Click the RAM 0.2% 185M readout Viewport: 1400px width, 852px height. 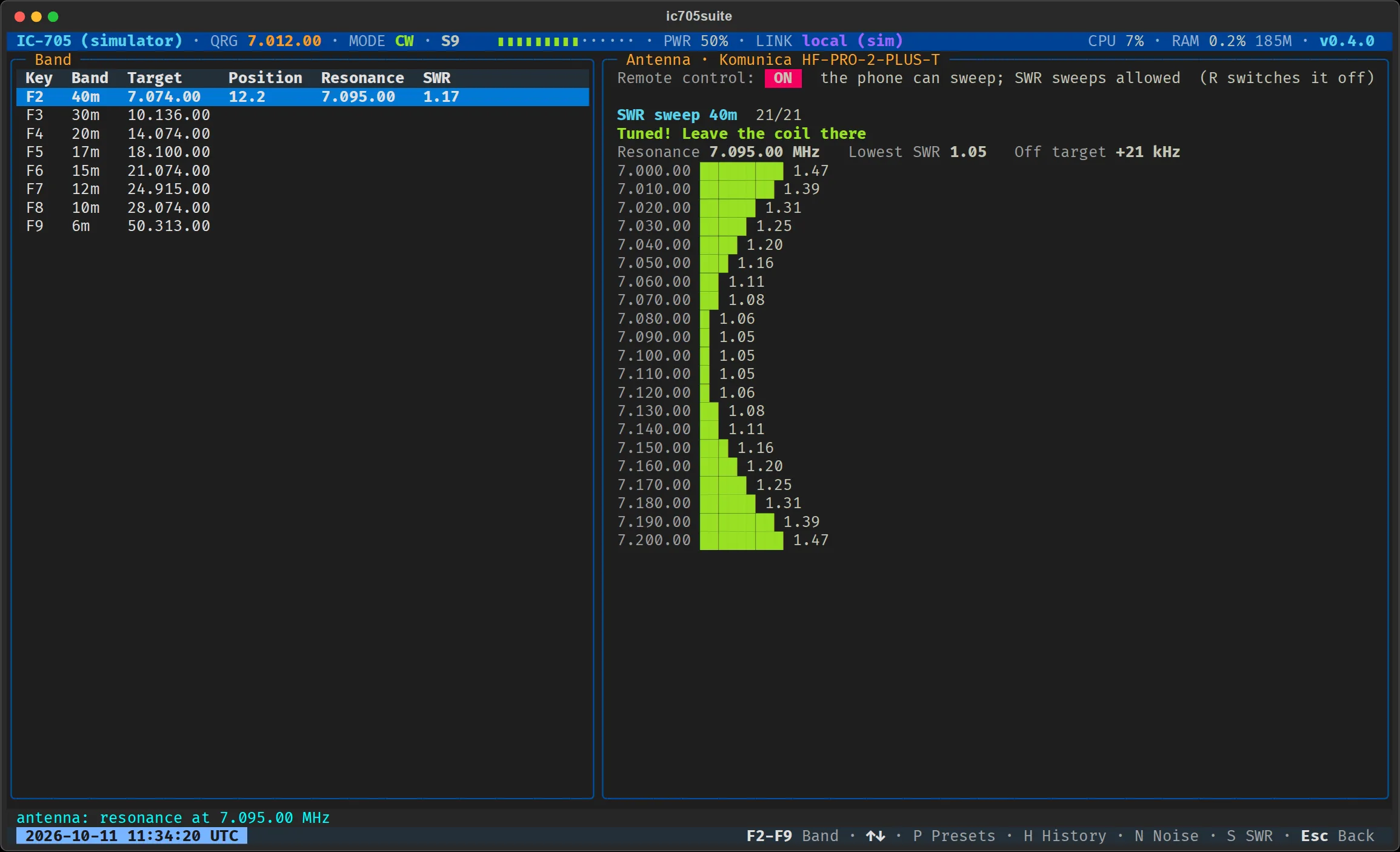[1232, 41]
